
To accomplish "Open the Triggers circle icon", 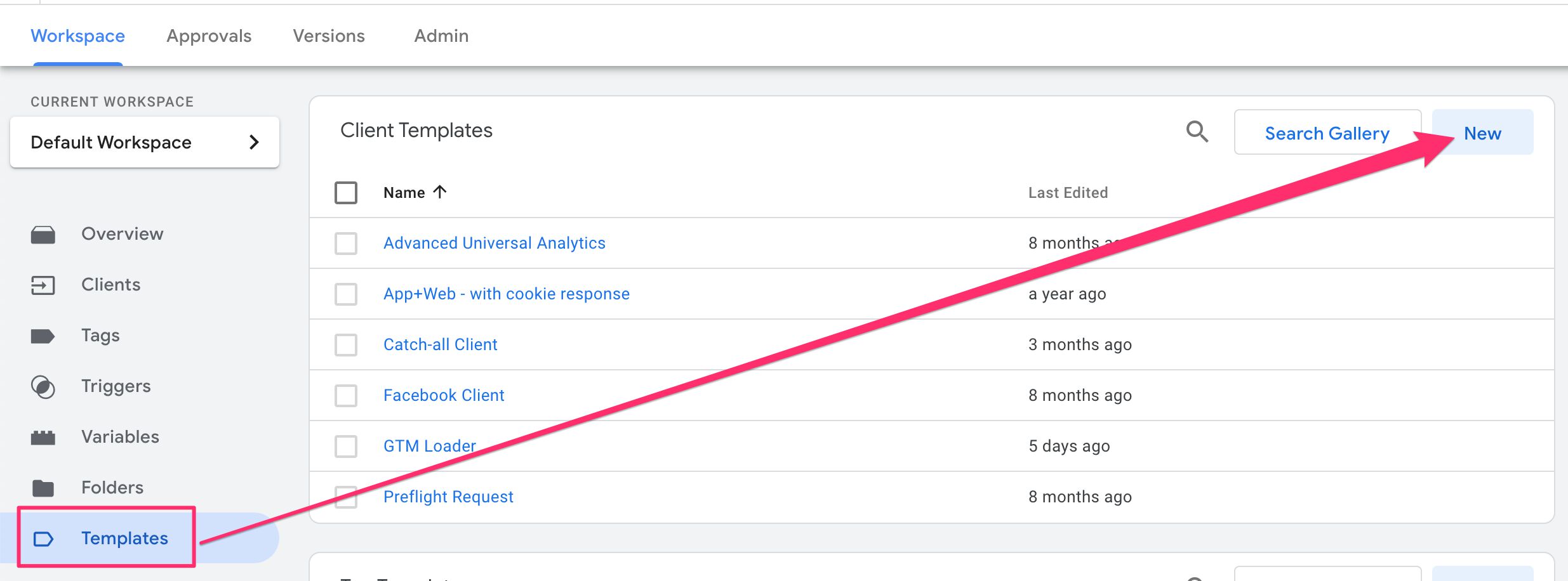I will (43, 387).
